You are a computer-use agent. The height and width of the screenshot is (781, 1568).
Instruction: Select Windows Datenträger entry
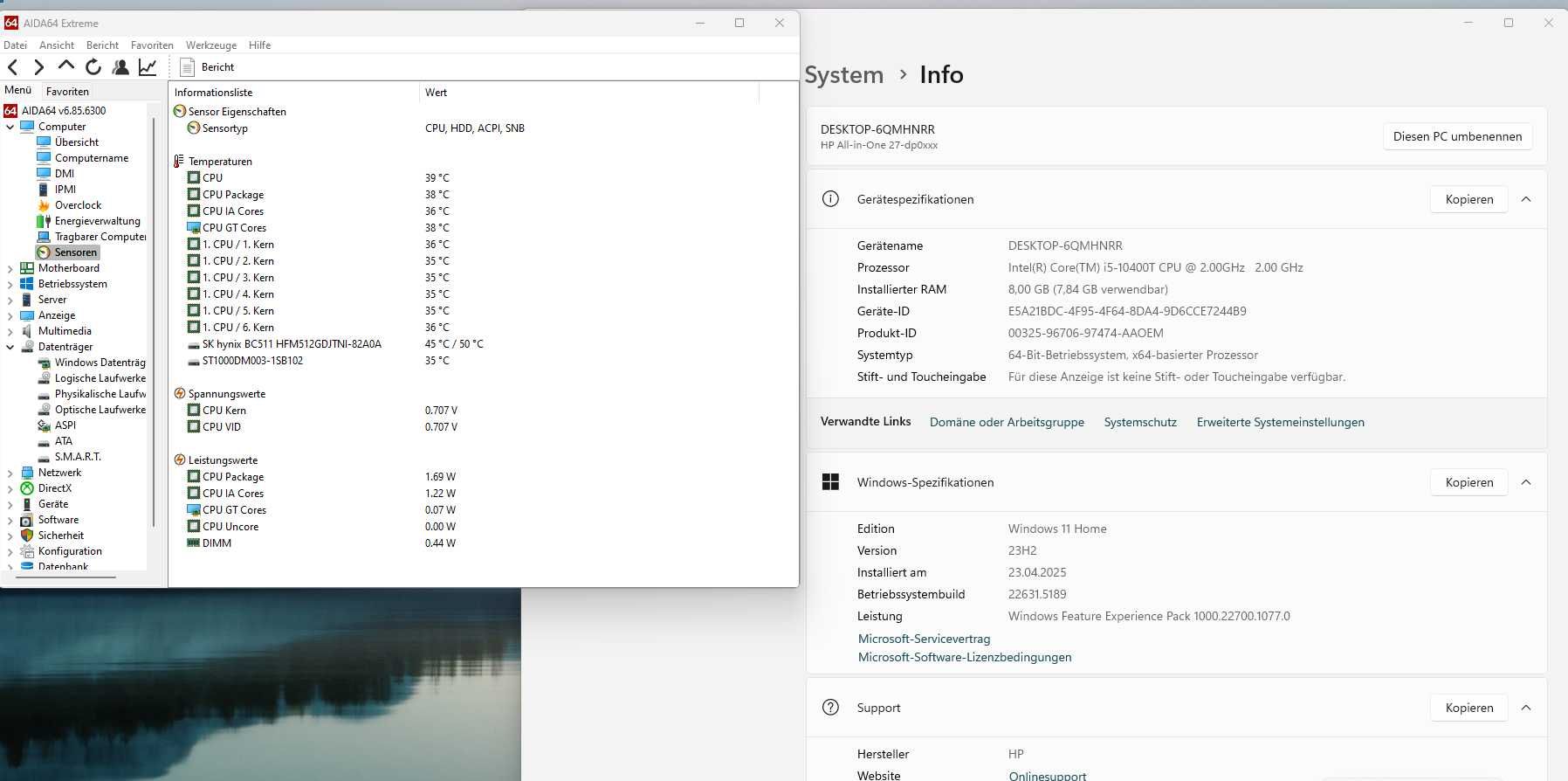point(91,363)
